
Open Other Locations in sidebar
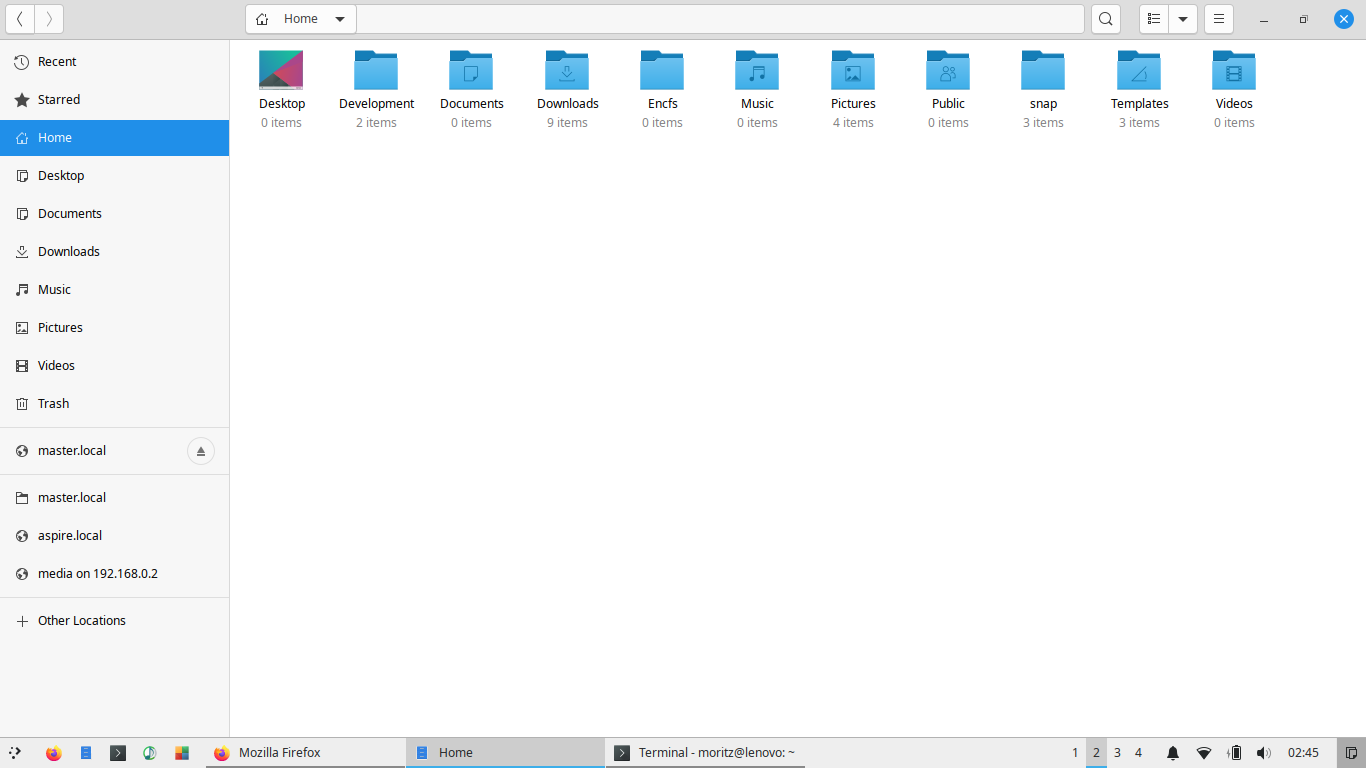tap(114, 621)
